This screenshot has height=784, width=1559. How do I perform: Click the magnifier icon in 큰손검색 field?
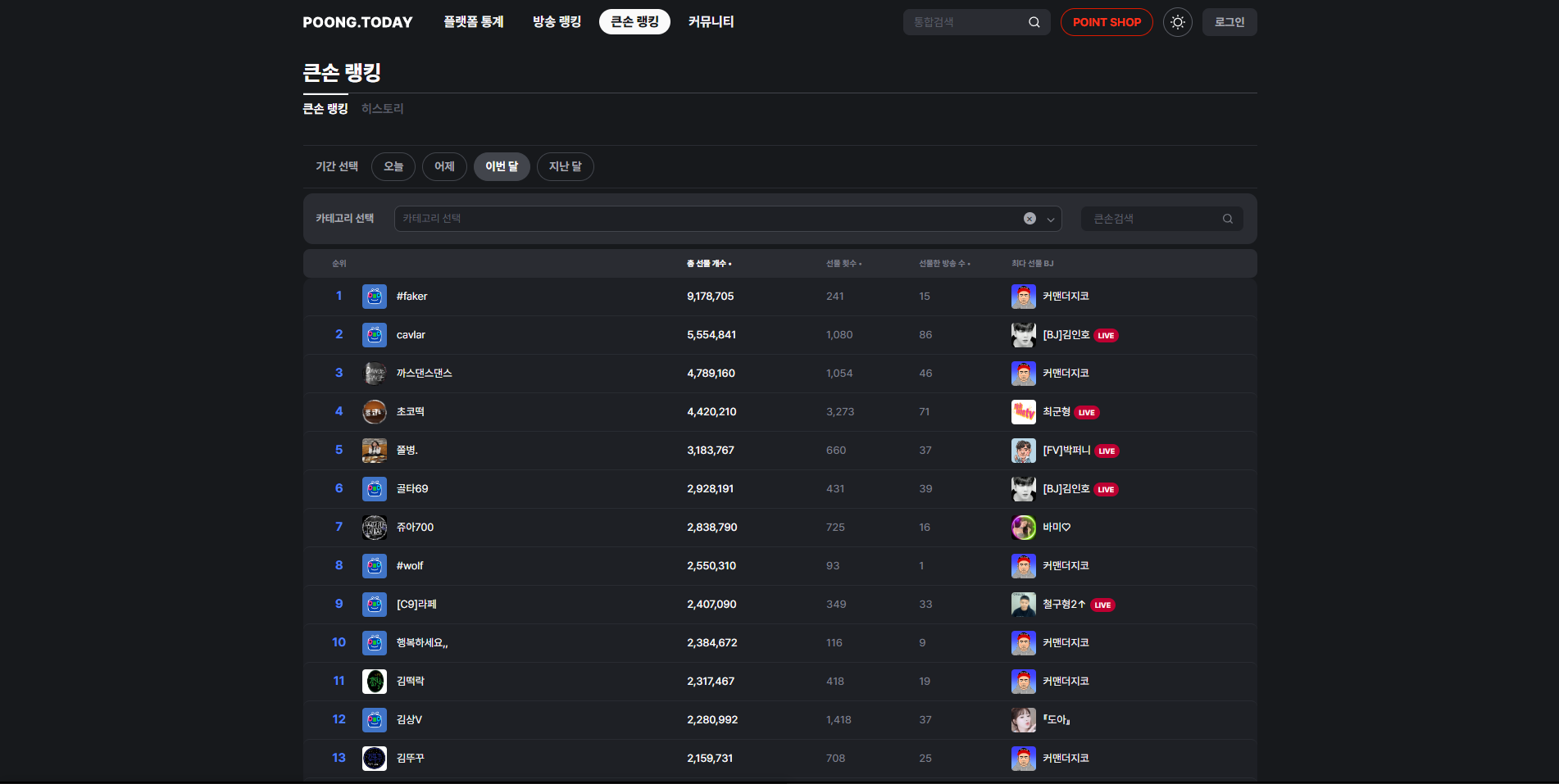(1227, 219)
